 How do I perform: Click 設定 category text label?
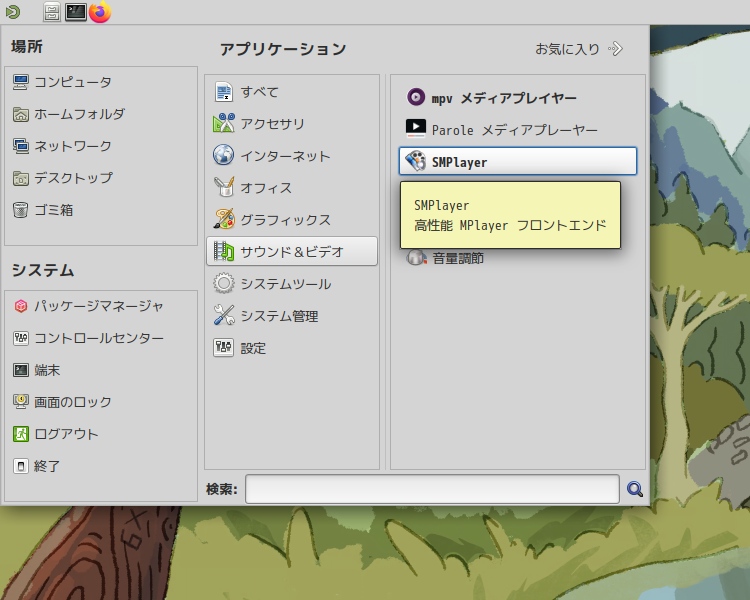(x=253, y=348)
